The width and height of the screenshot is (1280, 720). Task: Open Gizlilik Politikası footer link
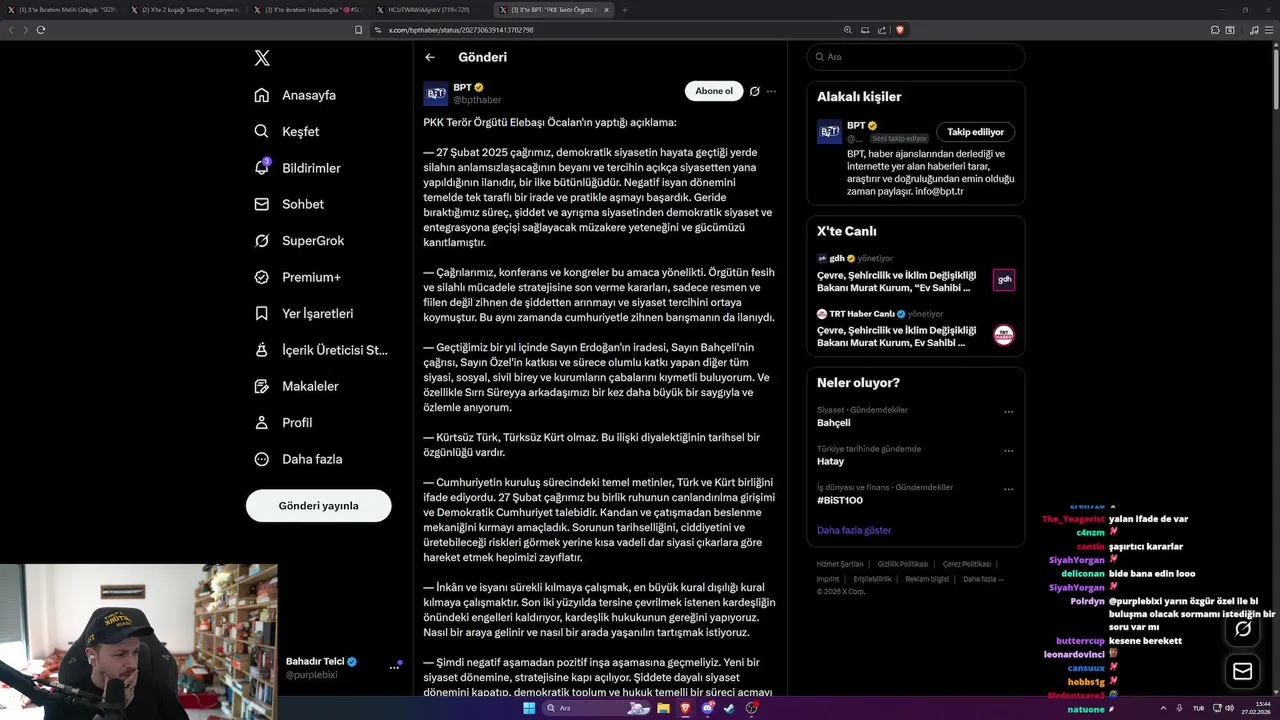pyautogui.click(x=903, y=564)
